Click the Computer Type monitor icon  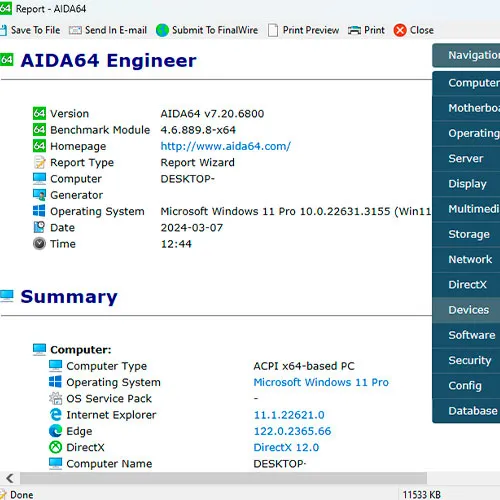(55, 366)
